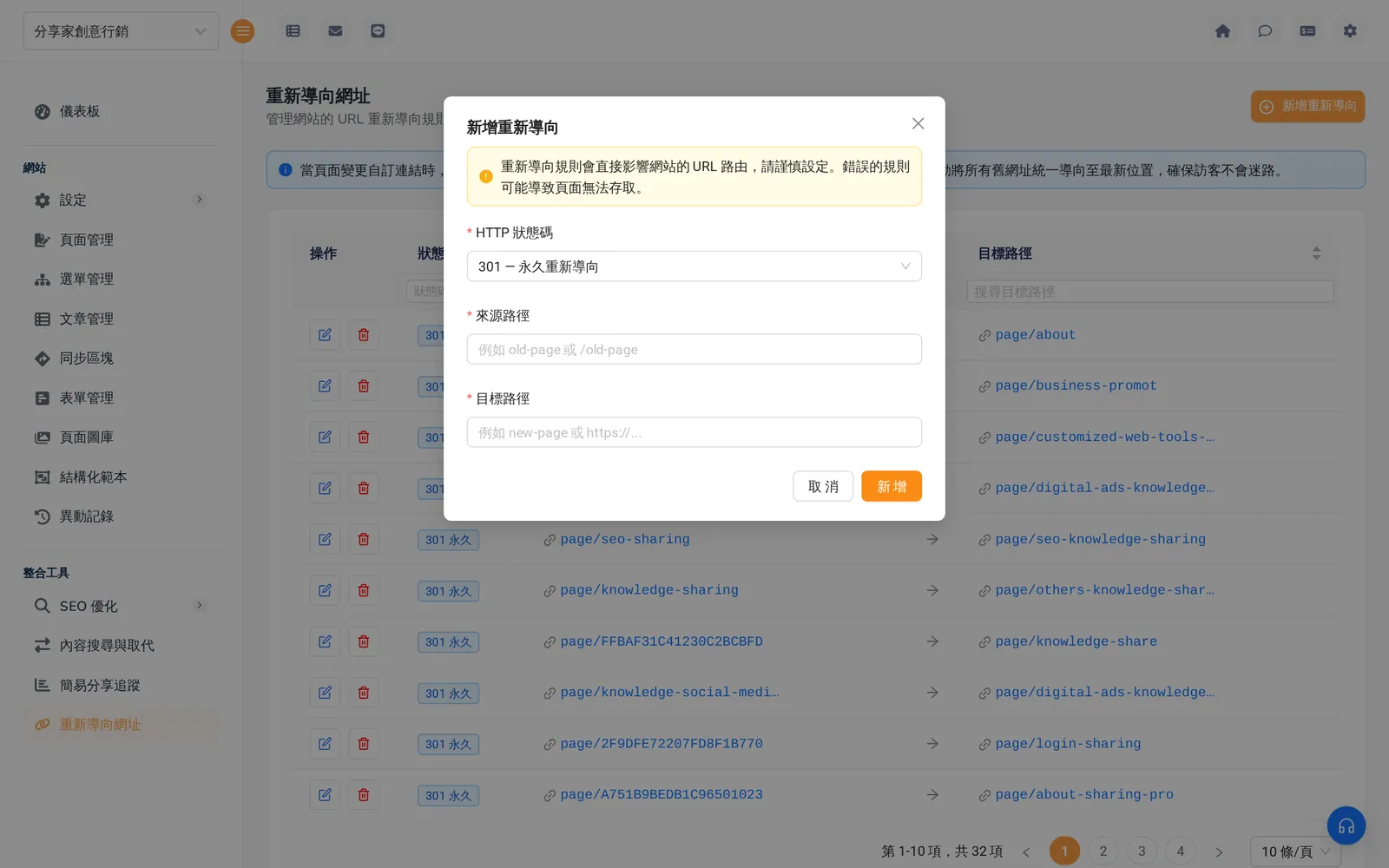Image resolution: width=1389 pixels, height=868 pixels.
Task: Delete the page/FFBAF31C41230C2BCBFD redirect row
Action: (364, 641)
